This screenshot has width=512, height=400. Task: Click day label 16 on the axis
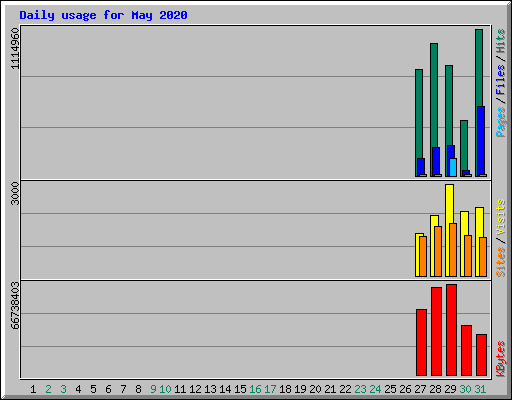click(x=255, y=389)
